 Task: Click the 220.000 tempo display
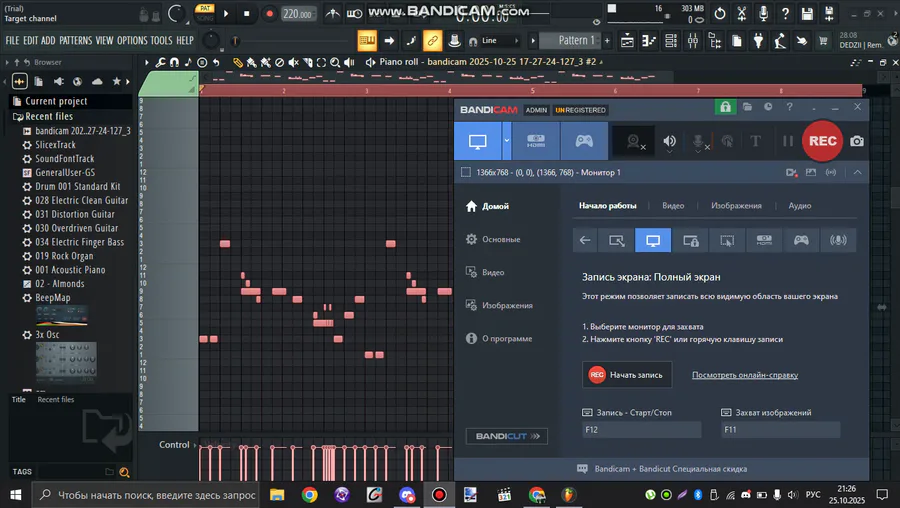click(298, 14)
